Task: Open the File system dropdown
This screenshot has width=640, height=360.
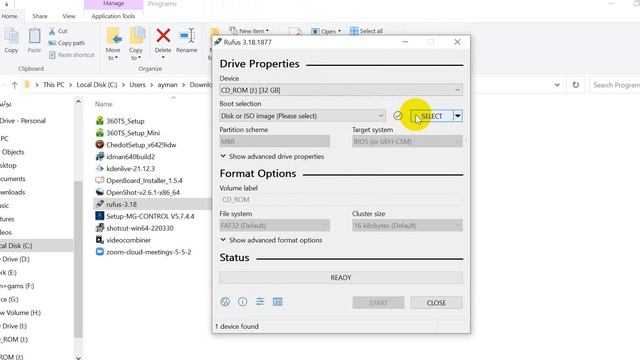Action: pos(275,225)
